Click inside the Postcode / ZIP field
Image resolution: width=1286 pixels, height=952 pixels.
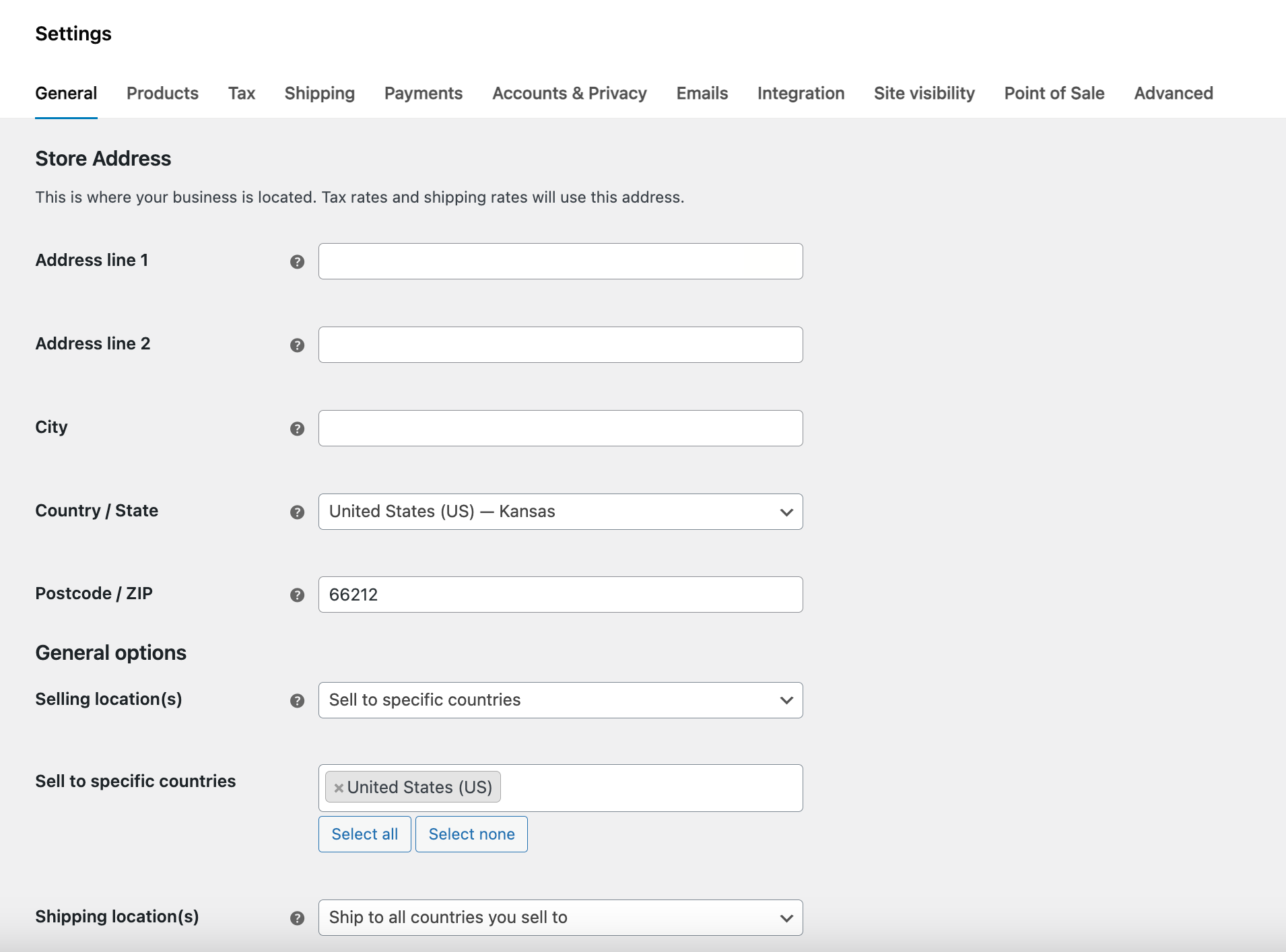pyautogui.click(x=560, y=594)
